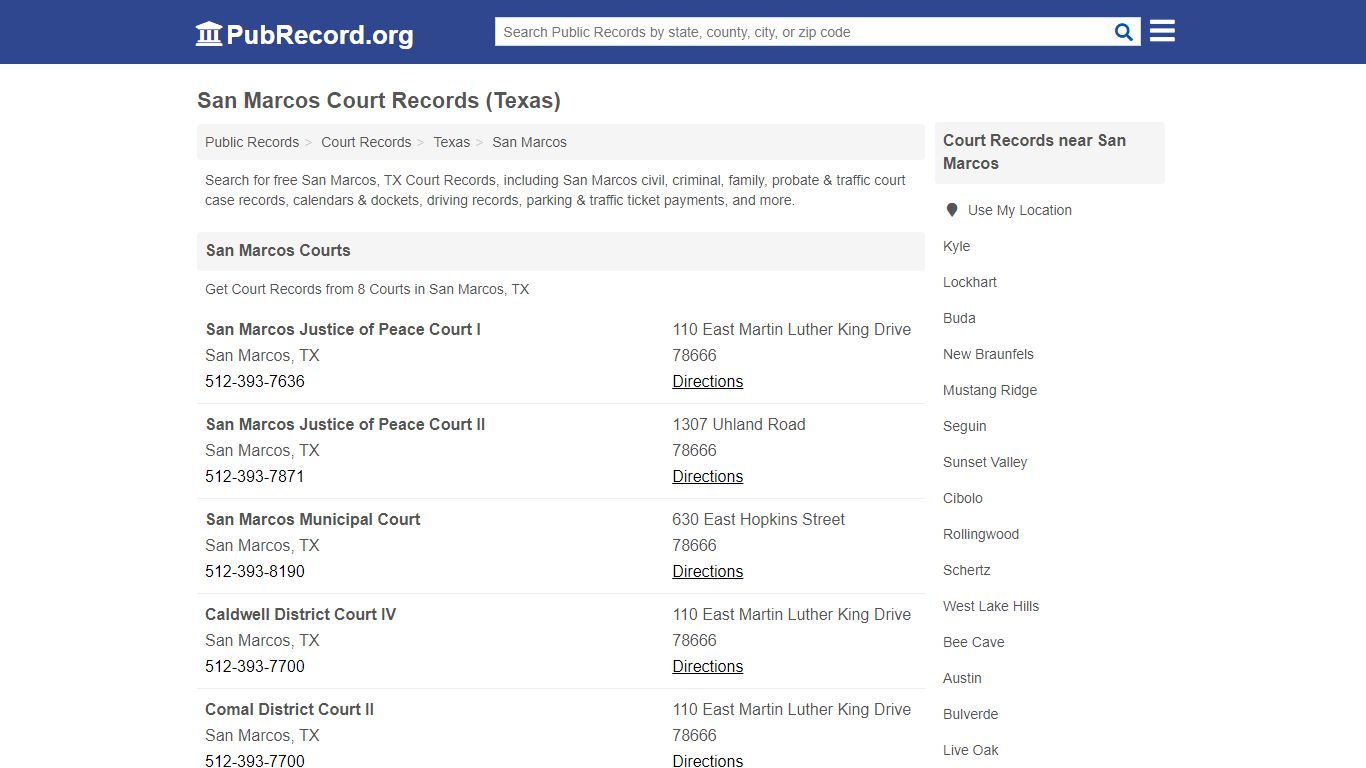Open San Marcos Justice of Peace Court I
The width and height of the screenshot is (1366, 768).
(343, 329)
